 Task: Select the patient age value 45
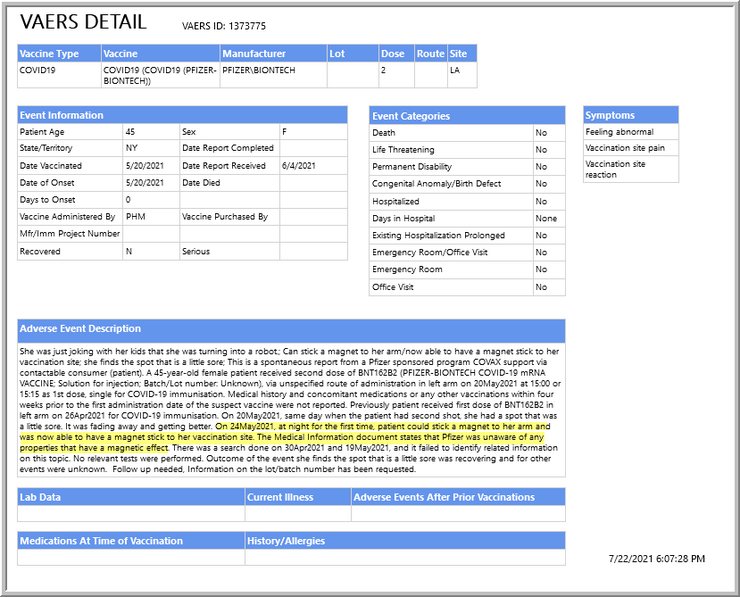tap(130, 132)
